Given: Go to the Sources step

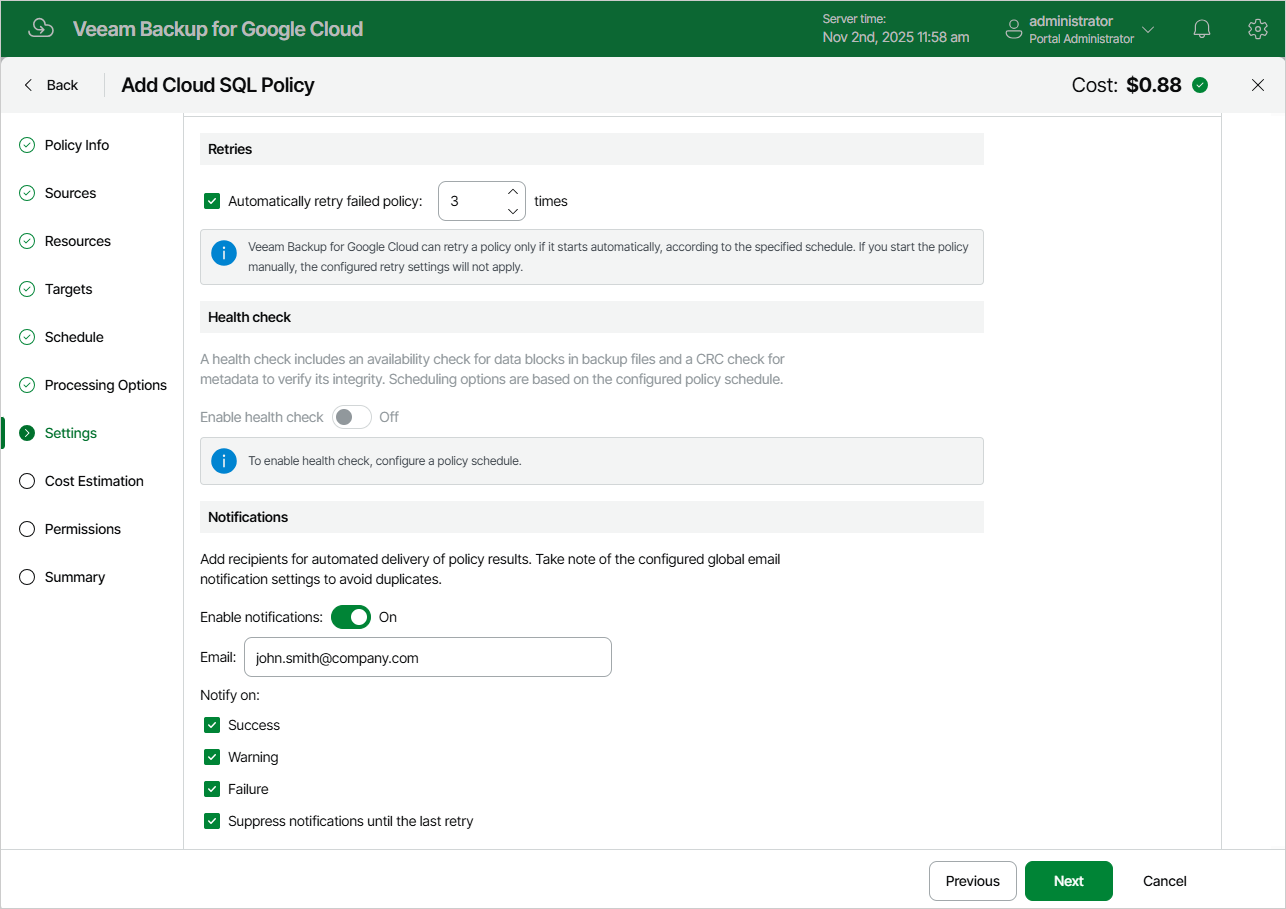Looking at the screenshot, I should point(70,193).
